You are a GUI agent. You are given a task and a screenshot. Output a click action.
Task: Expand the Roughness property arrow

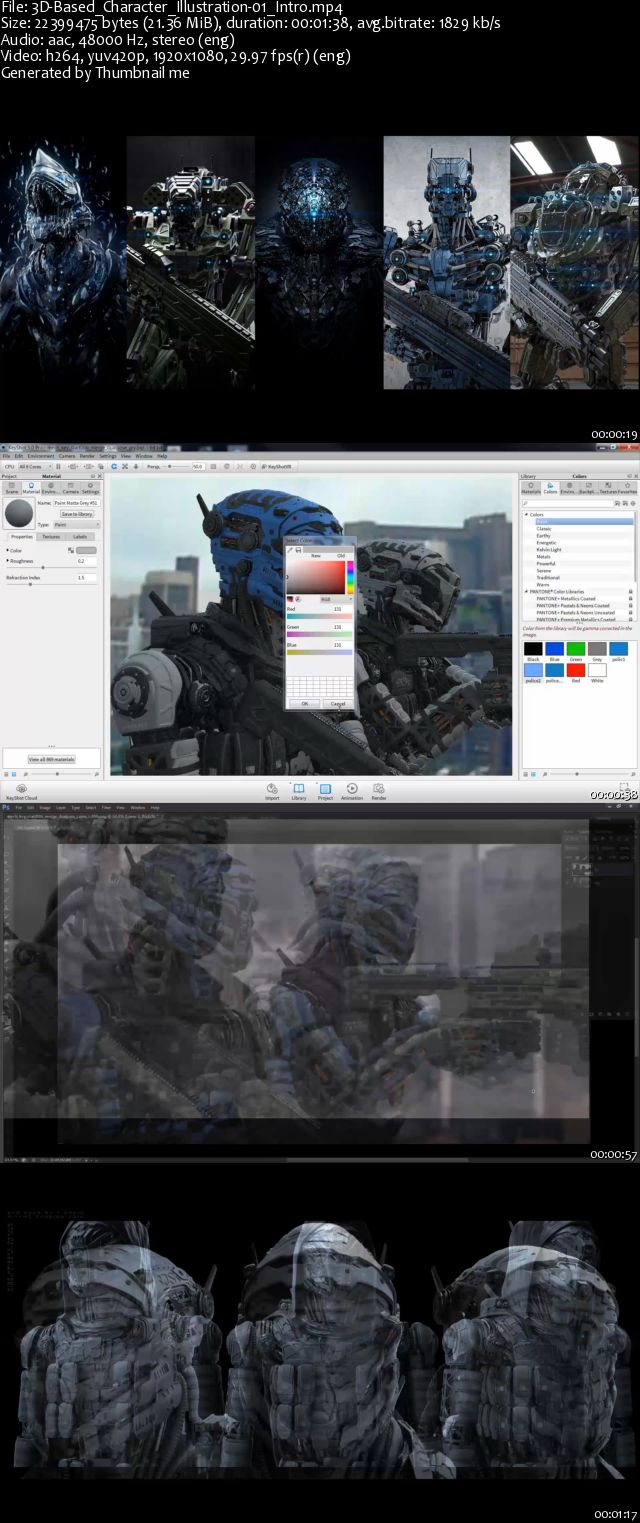8,561
